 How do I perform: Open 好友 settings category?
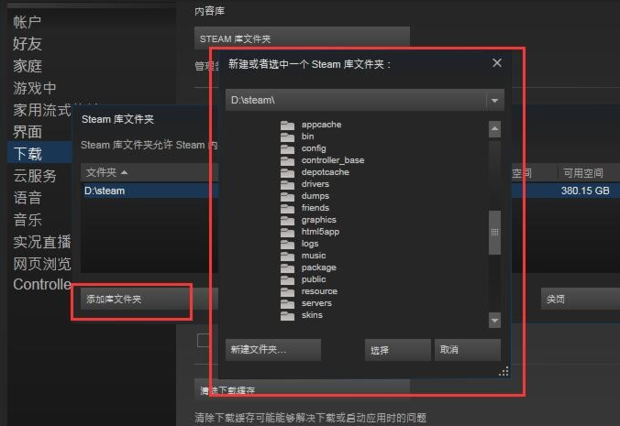[27, 44]
